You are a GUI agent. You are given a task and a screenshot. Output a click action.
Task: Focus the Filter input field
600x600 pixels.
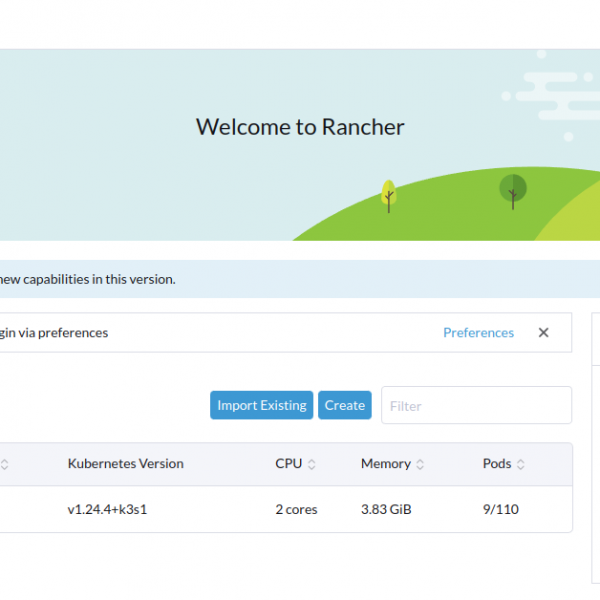pyautogui.click(x=476, y=405)
